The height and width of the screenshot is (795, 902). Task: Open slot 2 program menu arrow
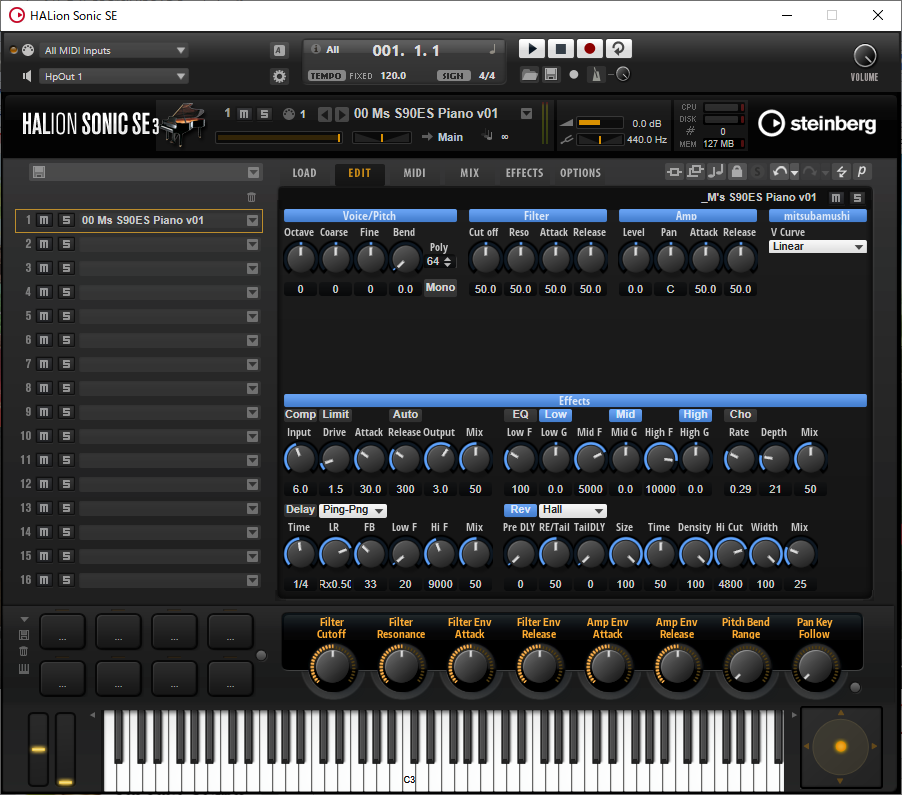click(252, 244)
